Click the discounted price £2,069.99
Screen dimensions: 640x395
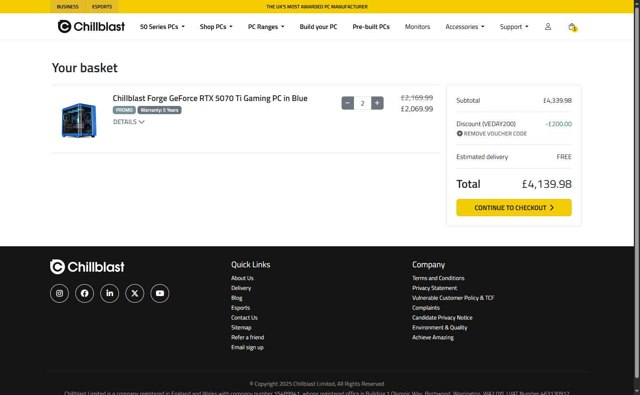coord(416,109)
